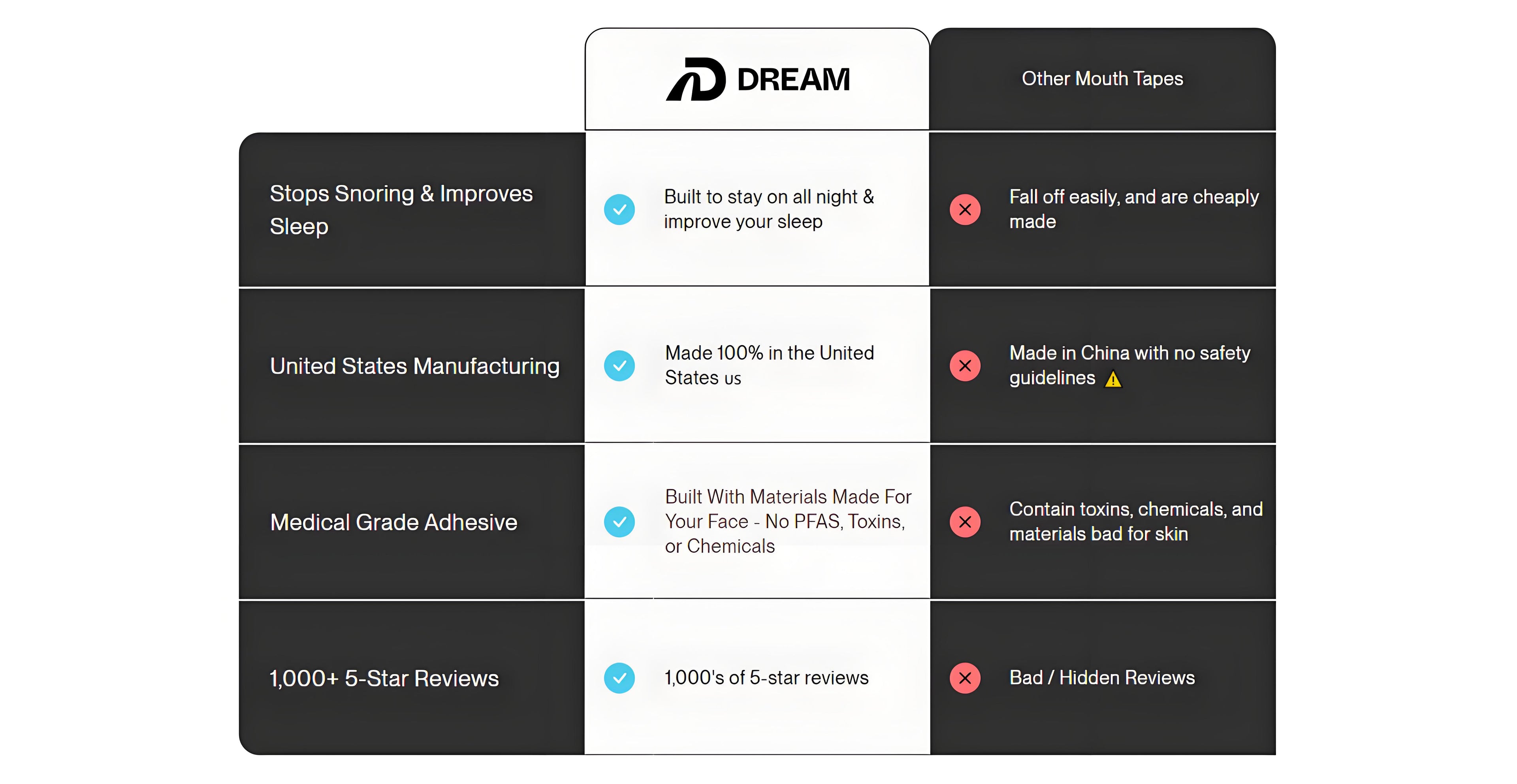Screen dimensions: 1517x784
Task: Click red X beside 'Contain toxins, chemicals'
Action: [965, 521]
